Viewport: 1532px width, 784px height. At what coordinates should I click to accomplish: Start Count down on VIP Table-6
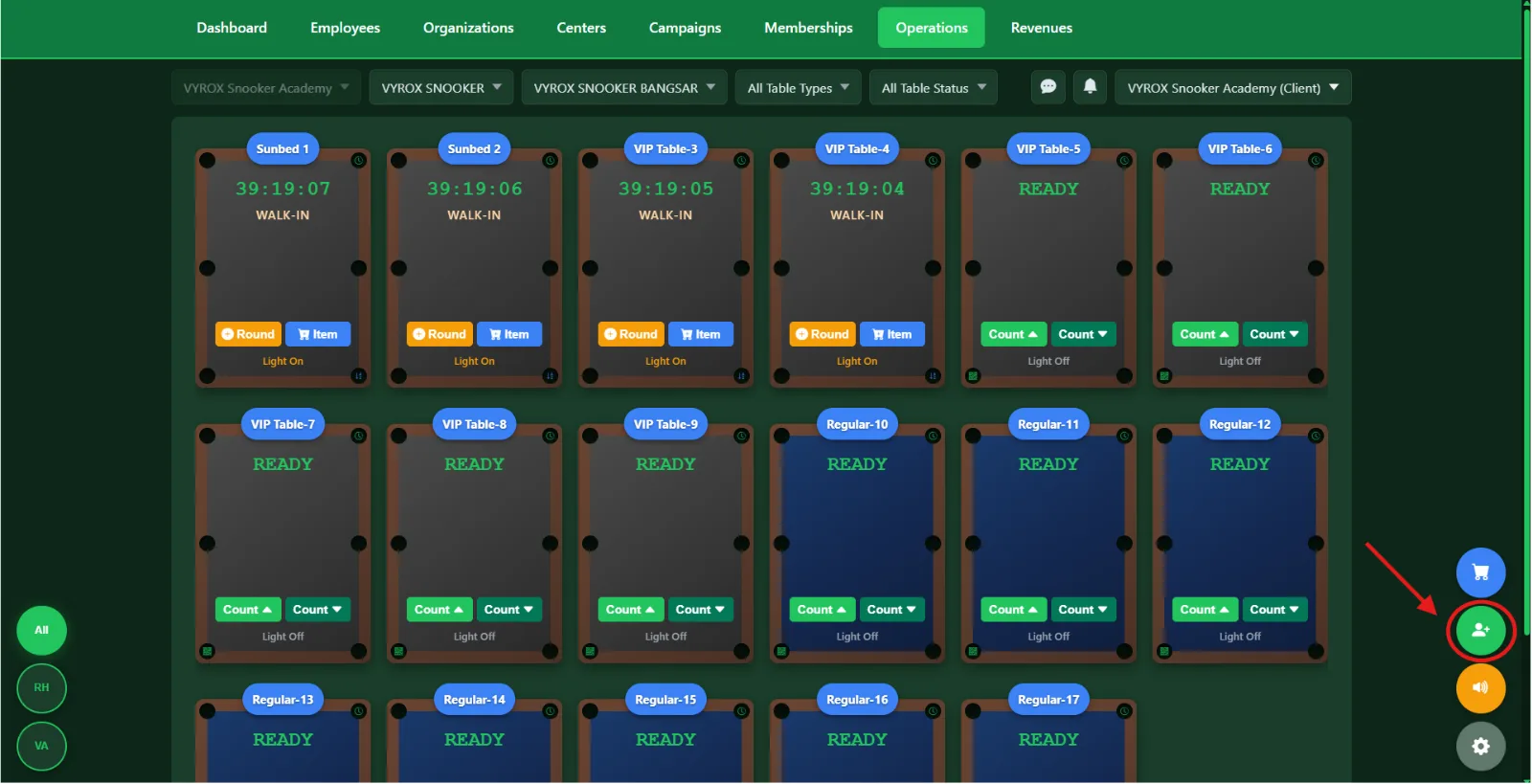point(1274,334)
